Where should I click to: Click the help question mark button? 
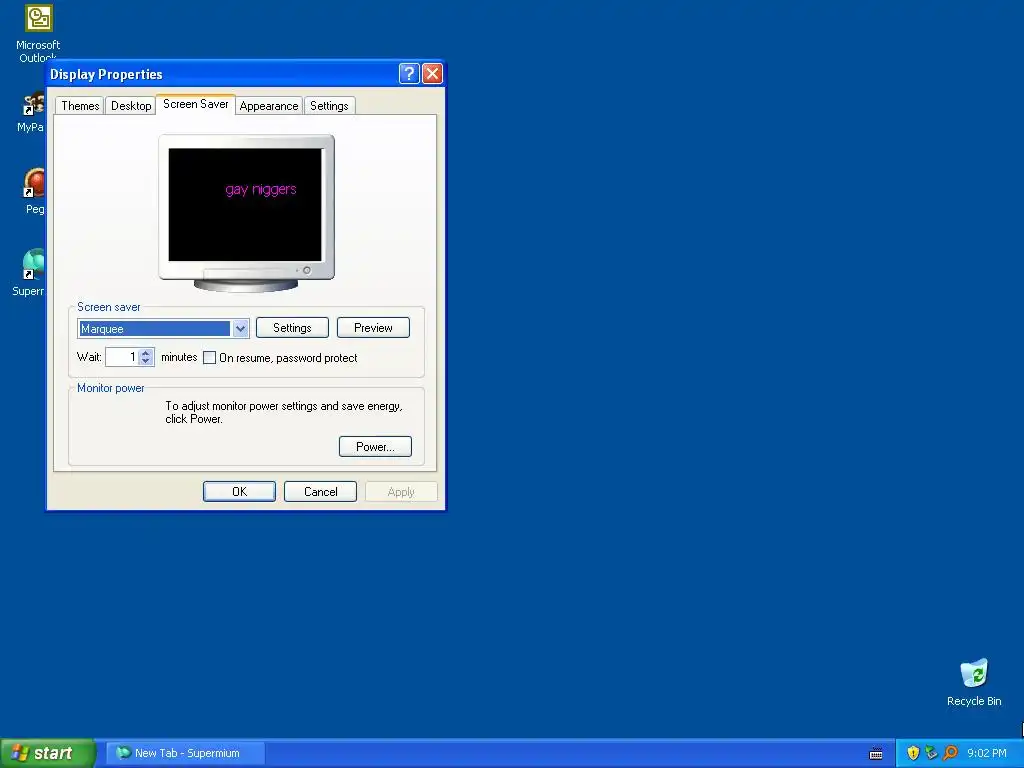pyautogui.click(x=409, y=74)
